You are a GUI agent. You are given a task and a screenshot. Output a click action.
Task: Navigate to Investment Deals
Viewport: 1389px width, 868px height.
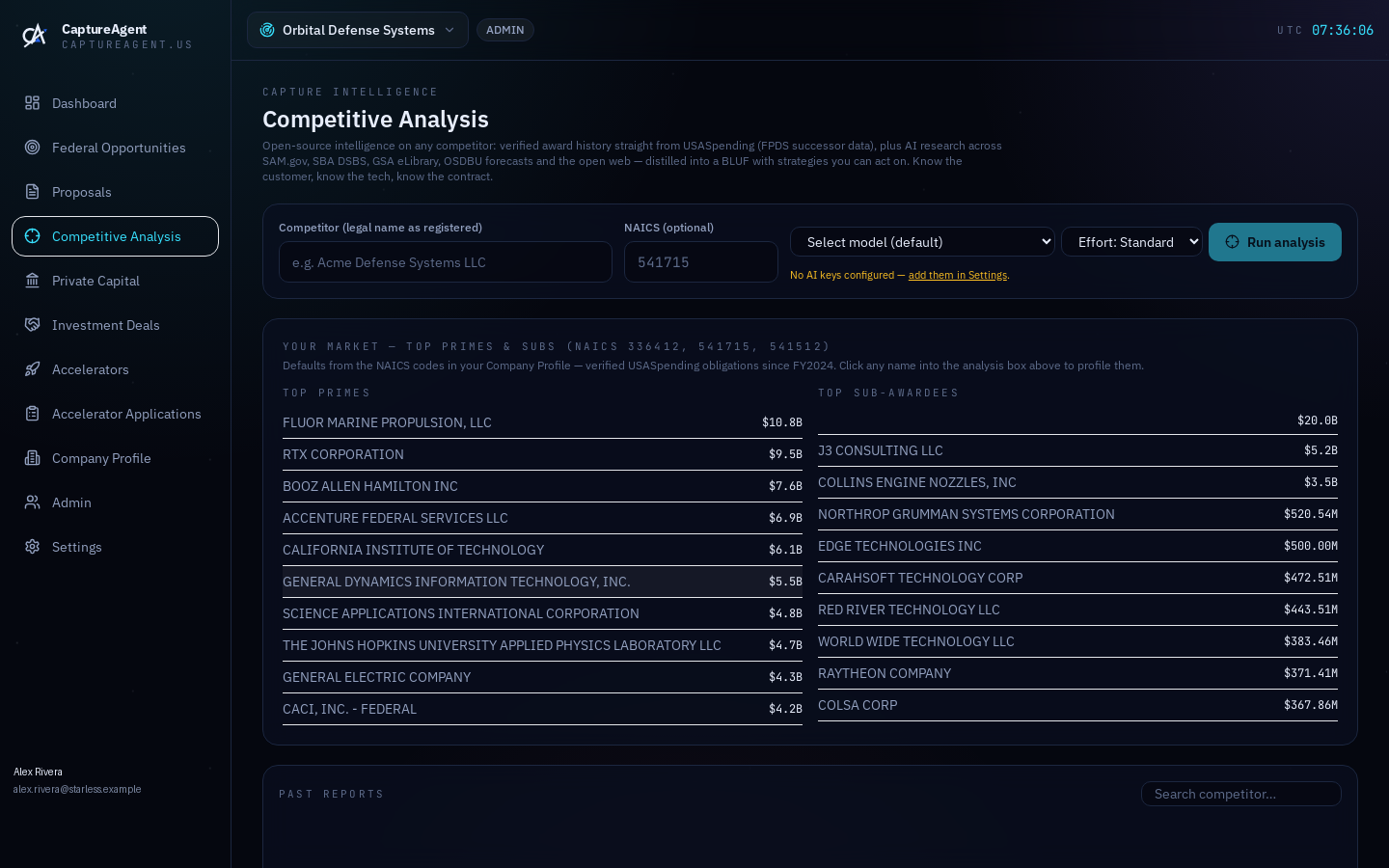click(115, 325)
